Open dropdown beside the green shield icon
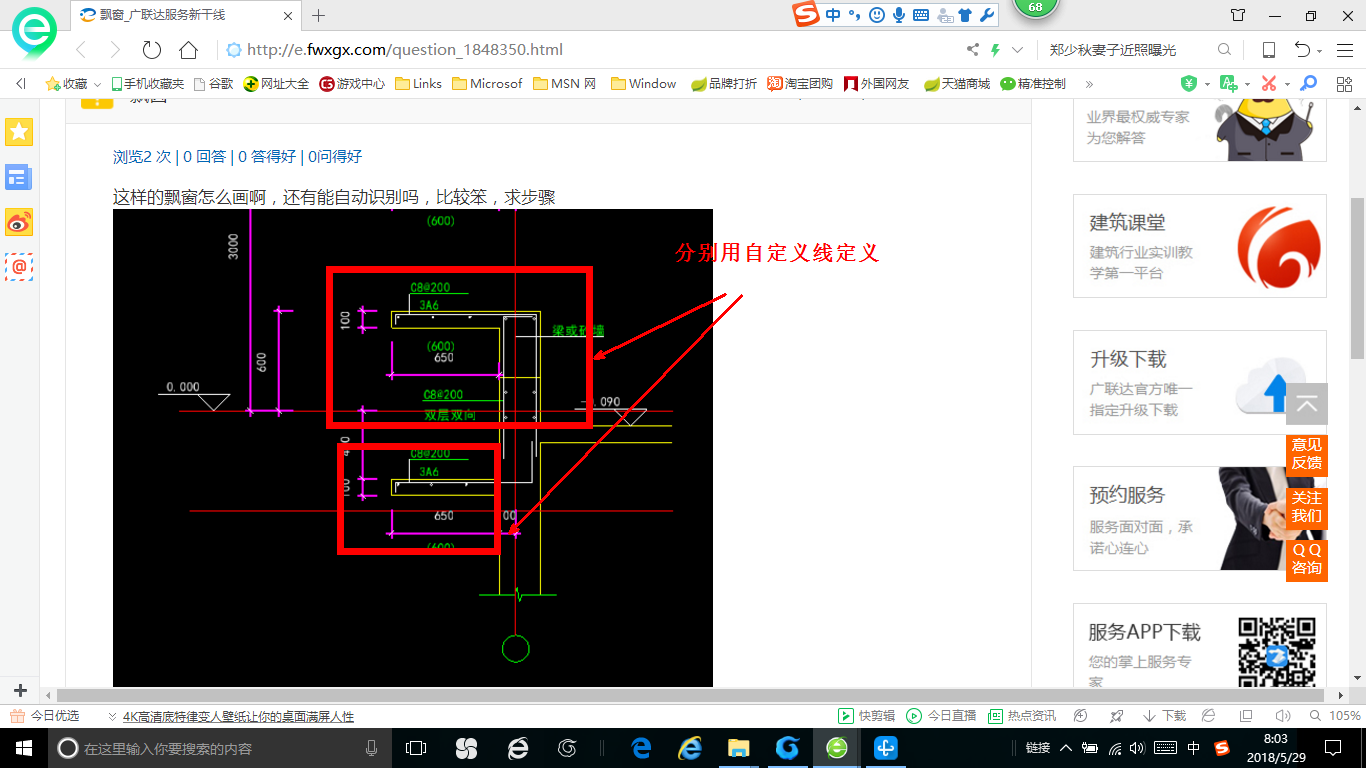Image resolution: width=1366 pixels, height=768 pixels. coord(1207,84)
